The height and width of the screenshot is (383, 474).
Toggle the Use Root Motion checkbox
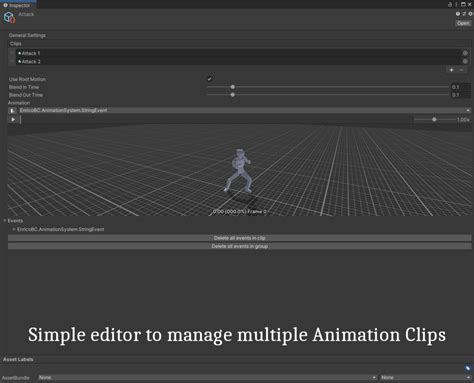[x=210, y=79]
